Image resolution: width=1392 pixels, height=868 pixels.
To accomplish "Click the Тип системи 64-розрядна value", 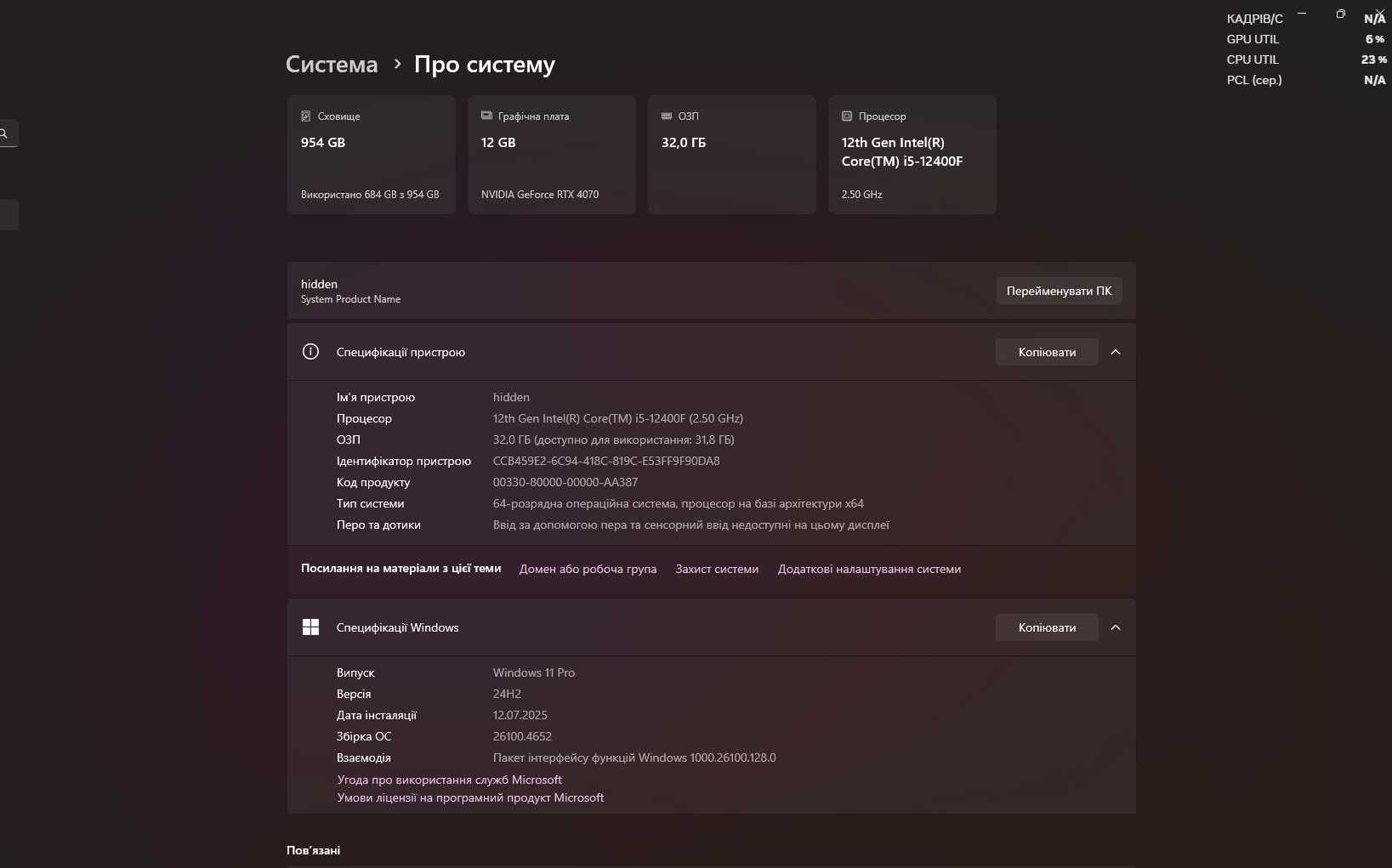I will (679, 503).
